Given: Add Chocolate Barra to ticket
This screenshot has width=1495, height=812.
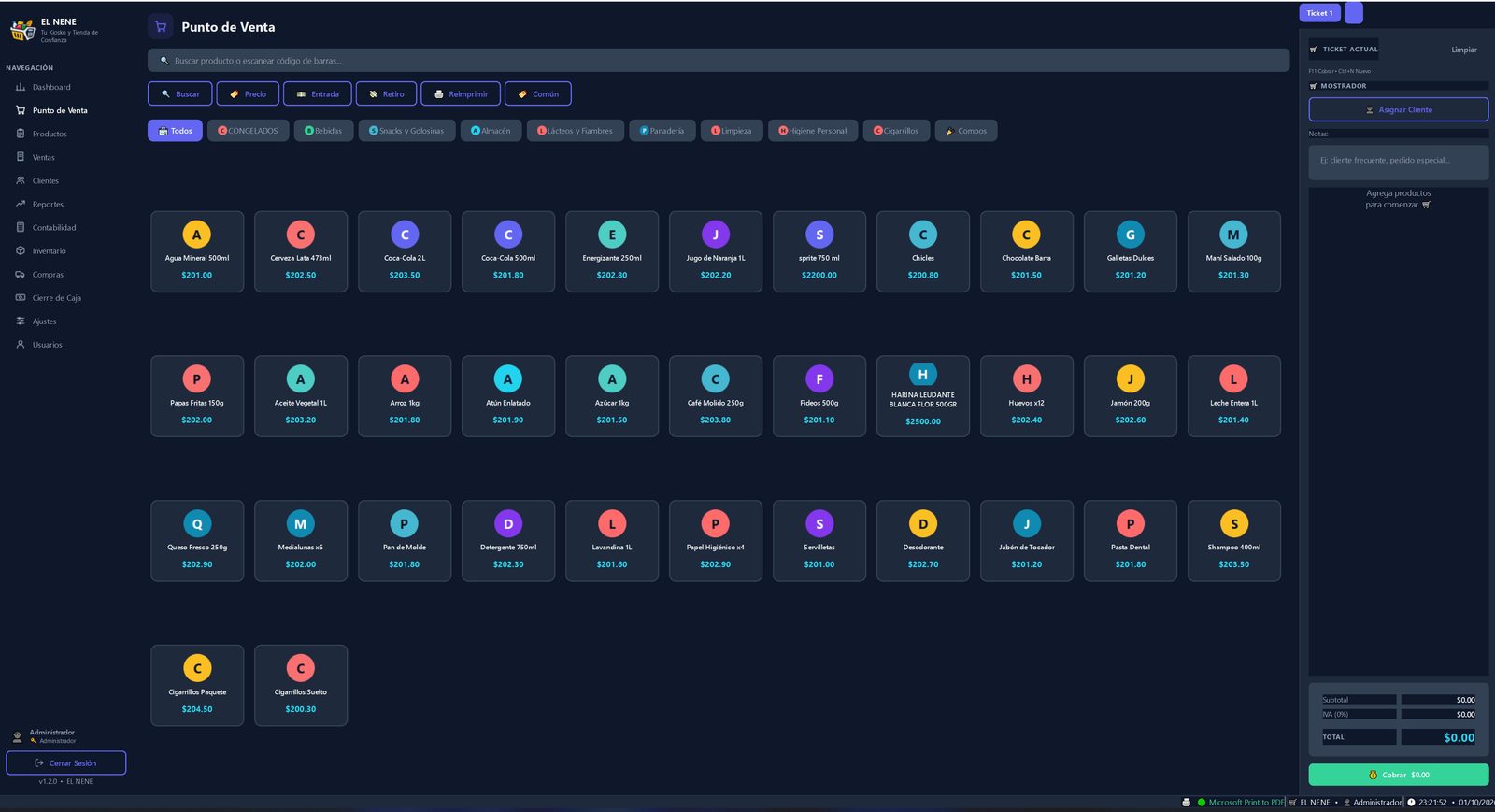Looking at the screenshot, I should coord(1027,251).
